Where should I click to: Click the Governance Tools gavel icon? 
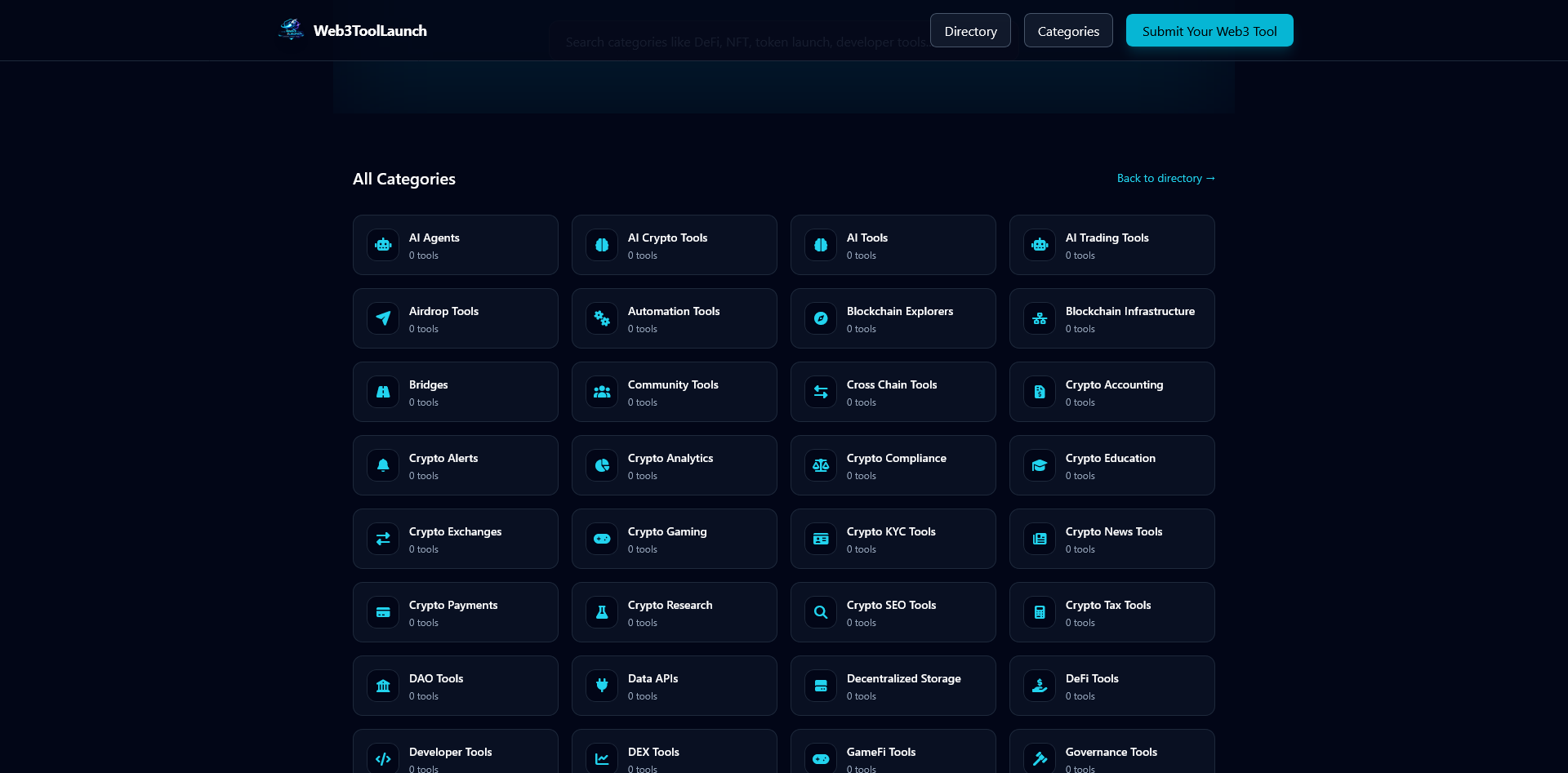pyautogui.click(x=1040, y=759)
